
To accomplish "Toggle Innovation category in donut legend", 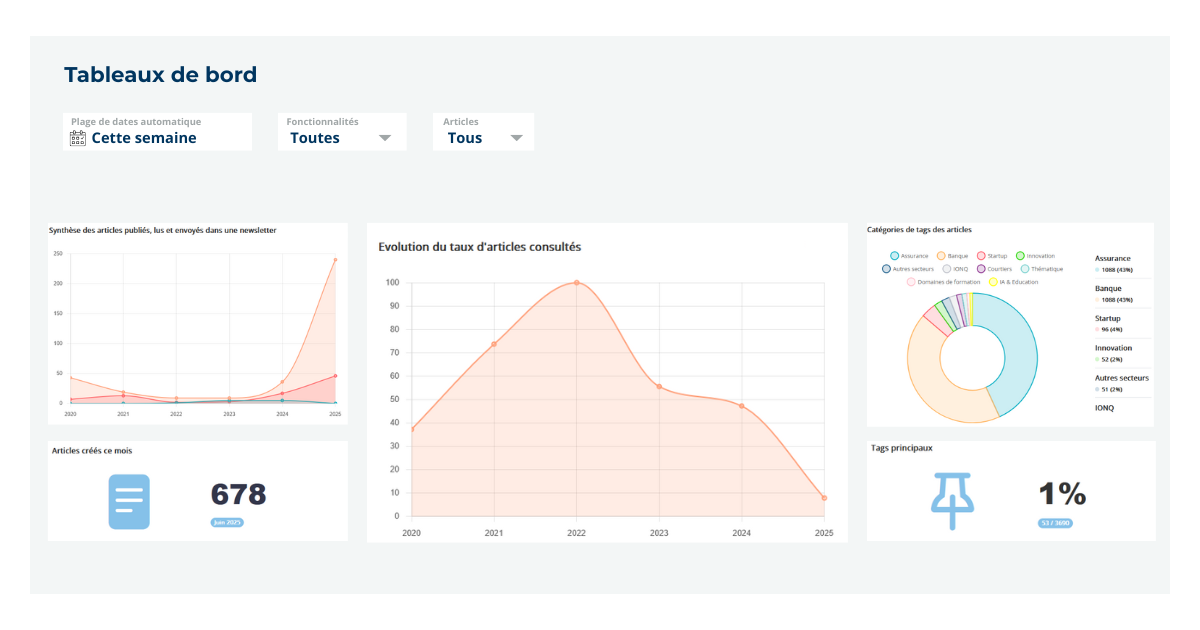I will (1035, 256).
